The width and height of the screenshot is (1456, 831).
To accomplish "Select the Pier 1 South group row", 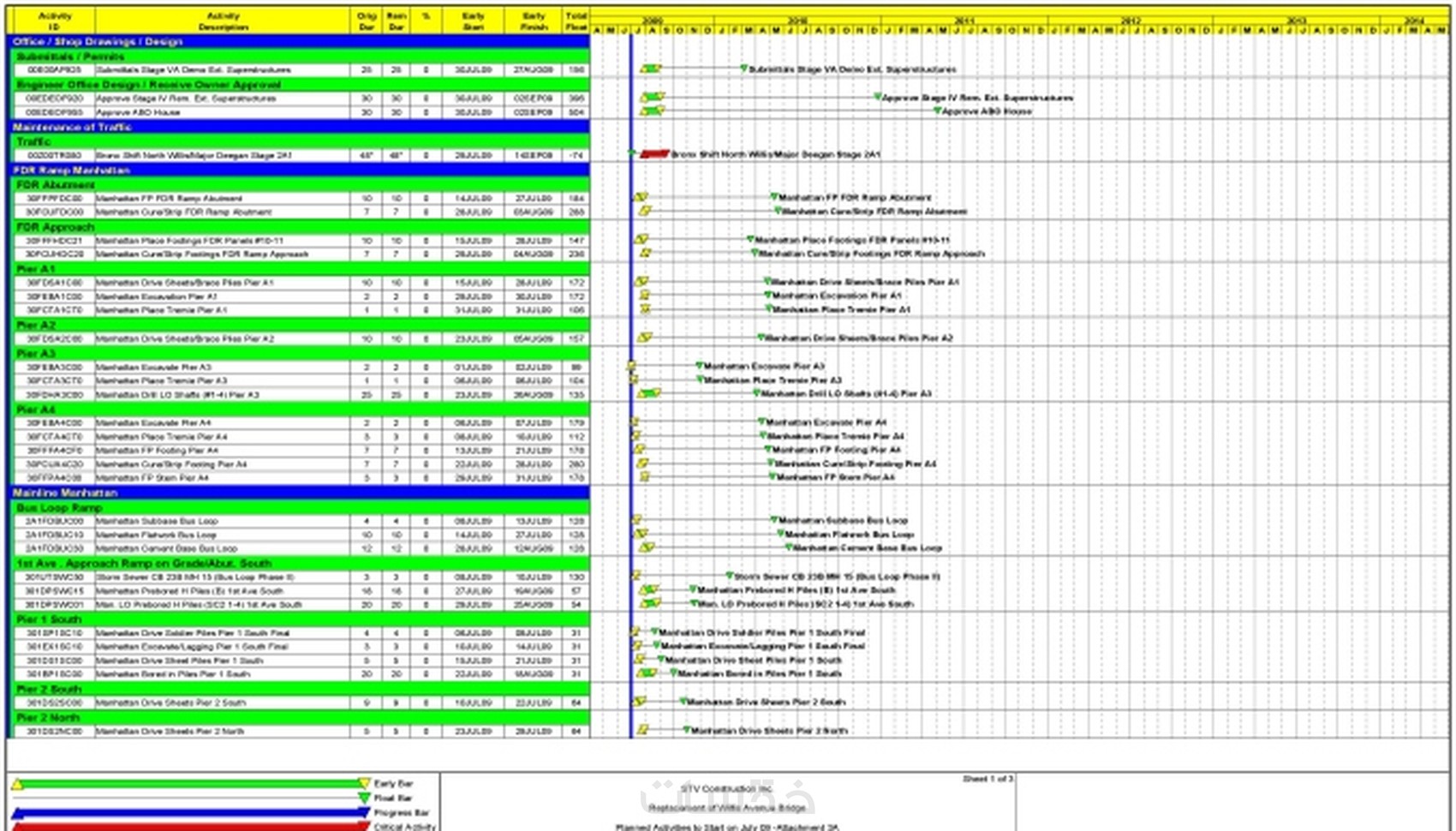I will (300, 619).
